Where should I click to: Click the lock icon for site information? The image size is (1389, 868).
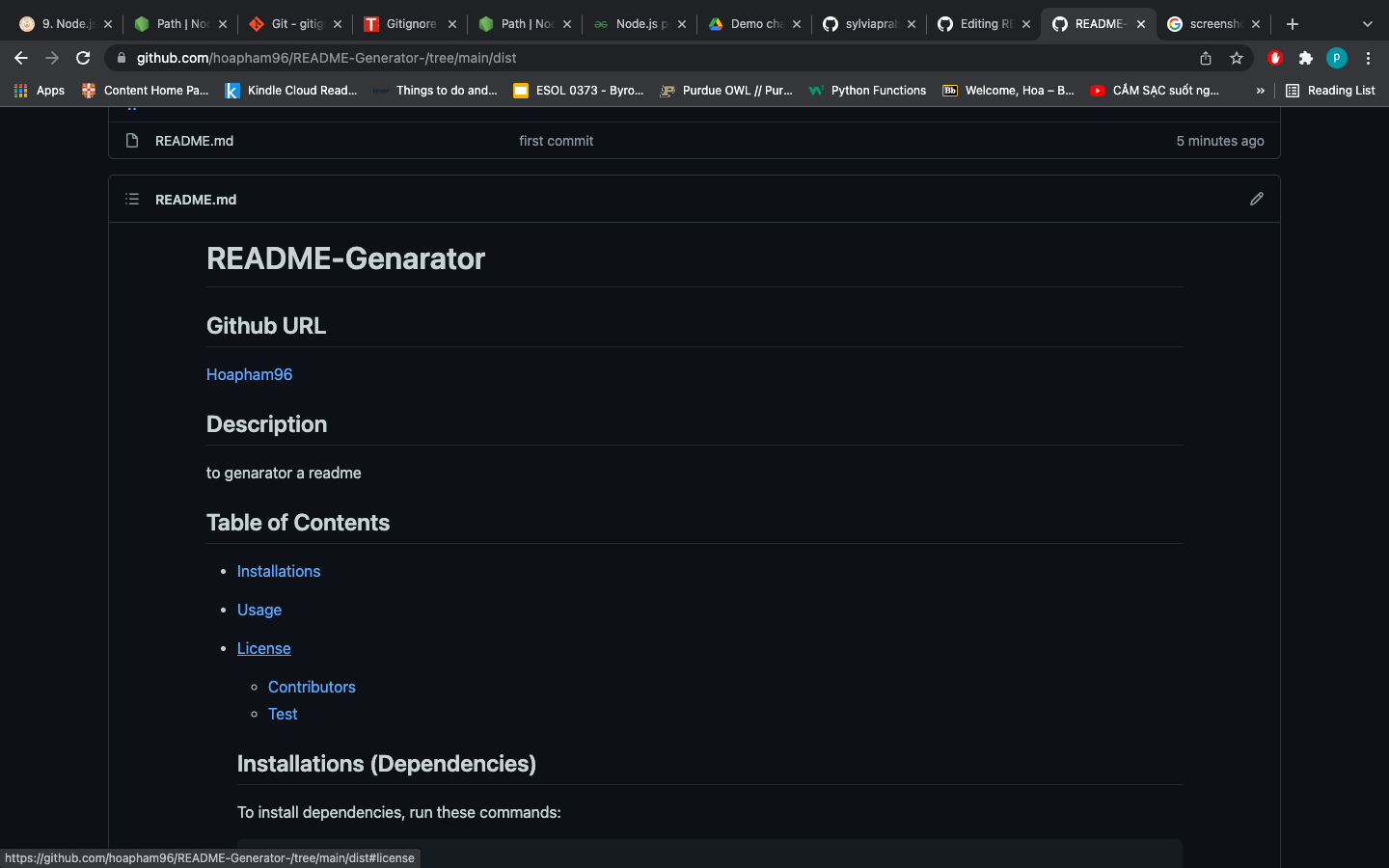pos(122,58)
